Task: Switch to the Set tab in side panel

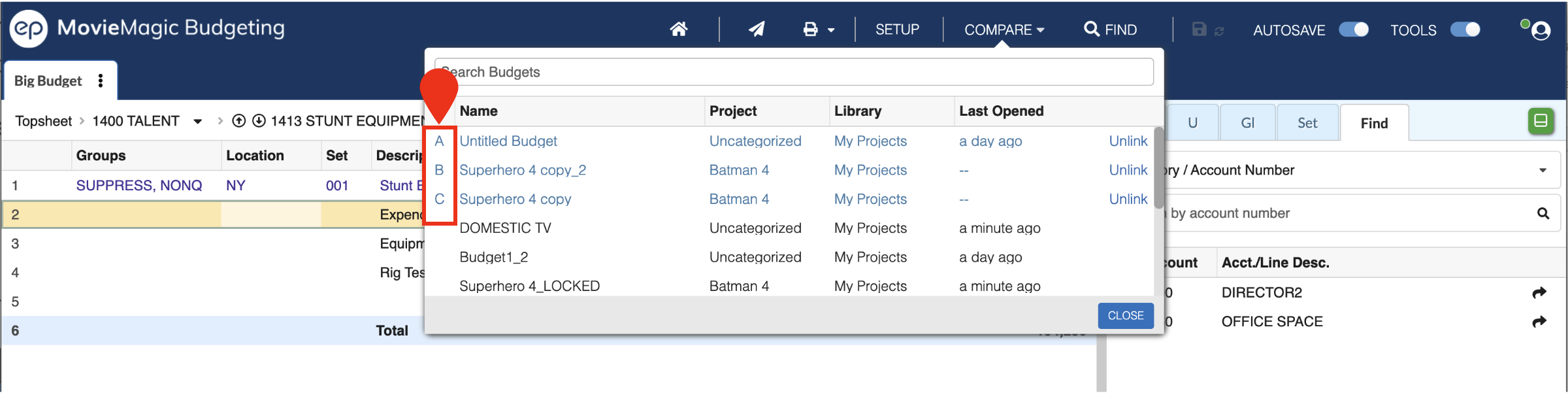Action: 1307,123
